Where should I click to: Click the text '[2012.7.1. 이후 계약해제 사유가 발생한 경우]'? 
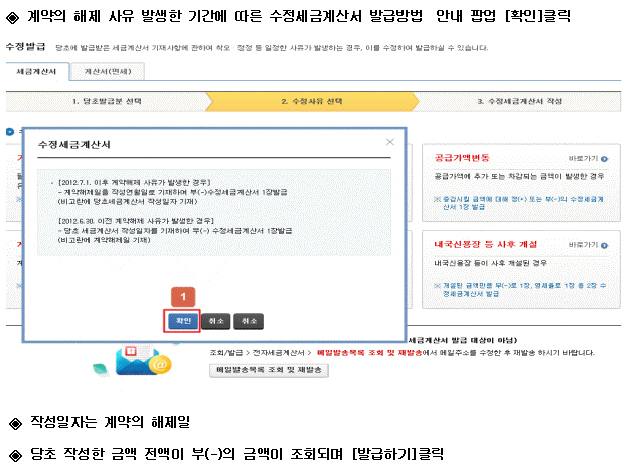point(134,183)
